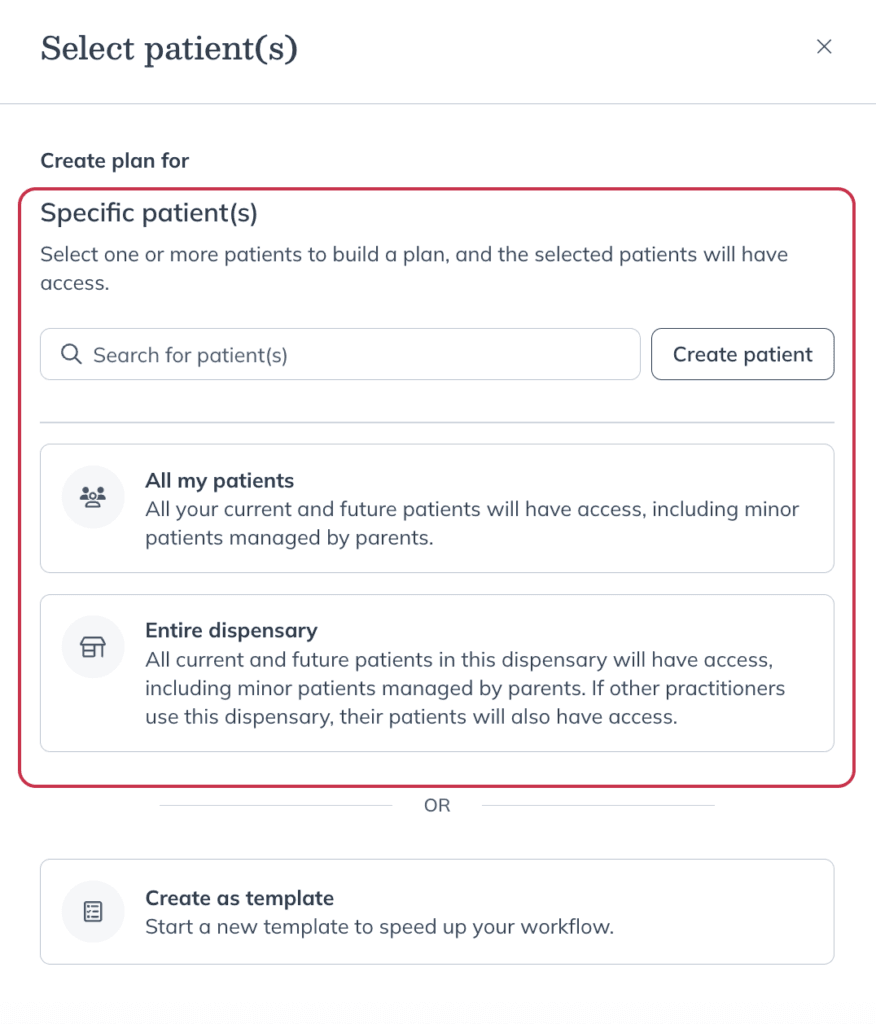Screen dimensions: 876x1024
Task: Click the Specific patient(s) heading
Action: [149, 213]
